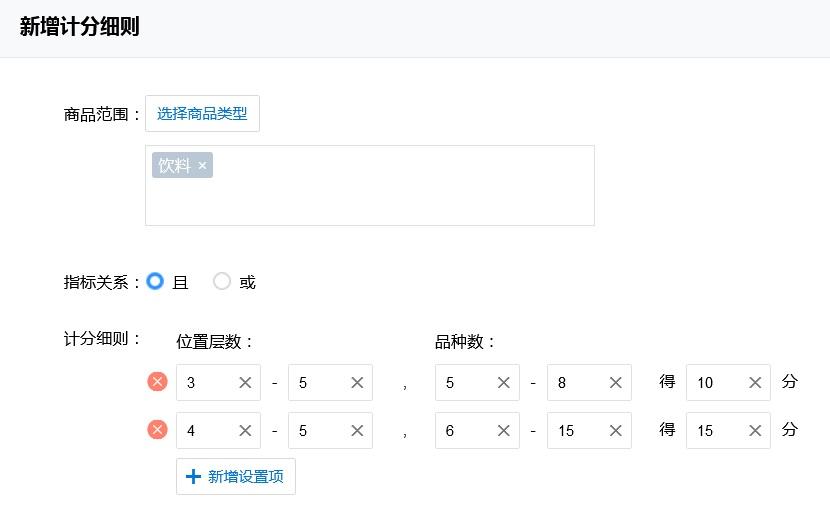Image resolution: width=830 pixels, height=524 pixels.
Task: Focus second row's starting 品种数 field with 6
Action: 465,430
